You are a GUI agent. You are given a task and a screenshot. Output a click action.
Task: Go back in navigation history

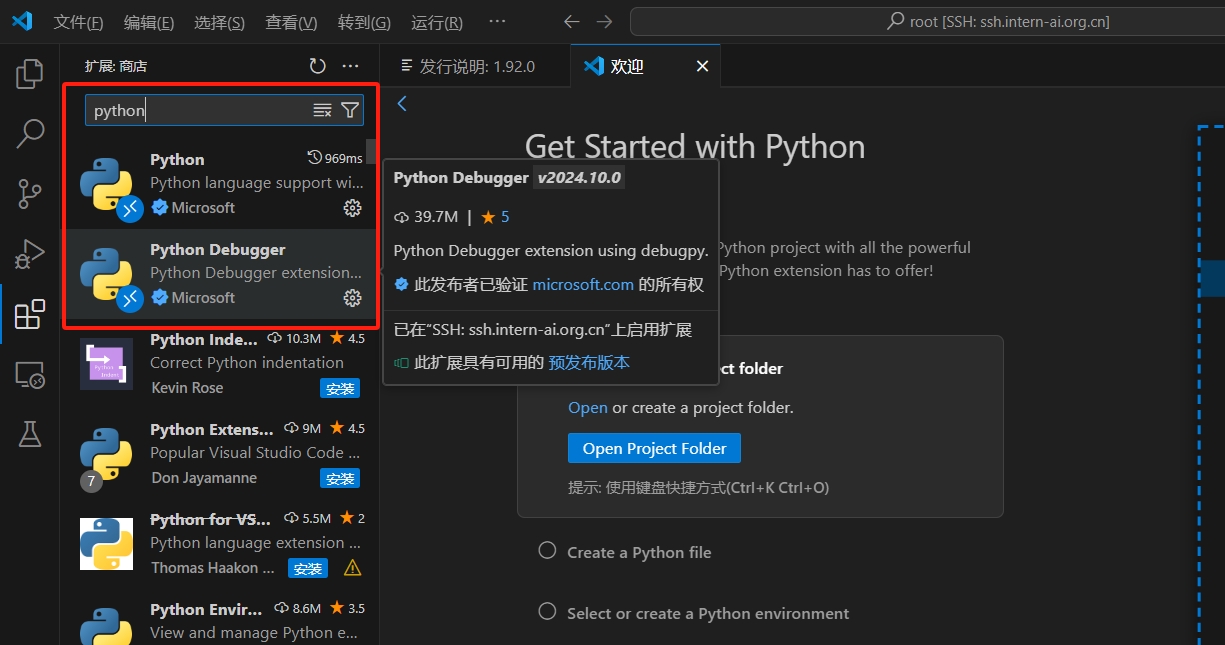[571, 21]
